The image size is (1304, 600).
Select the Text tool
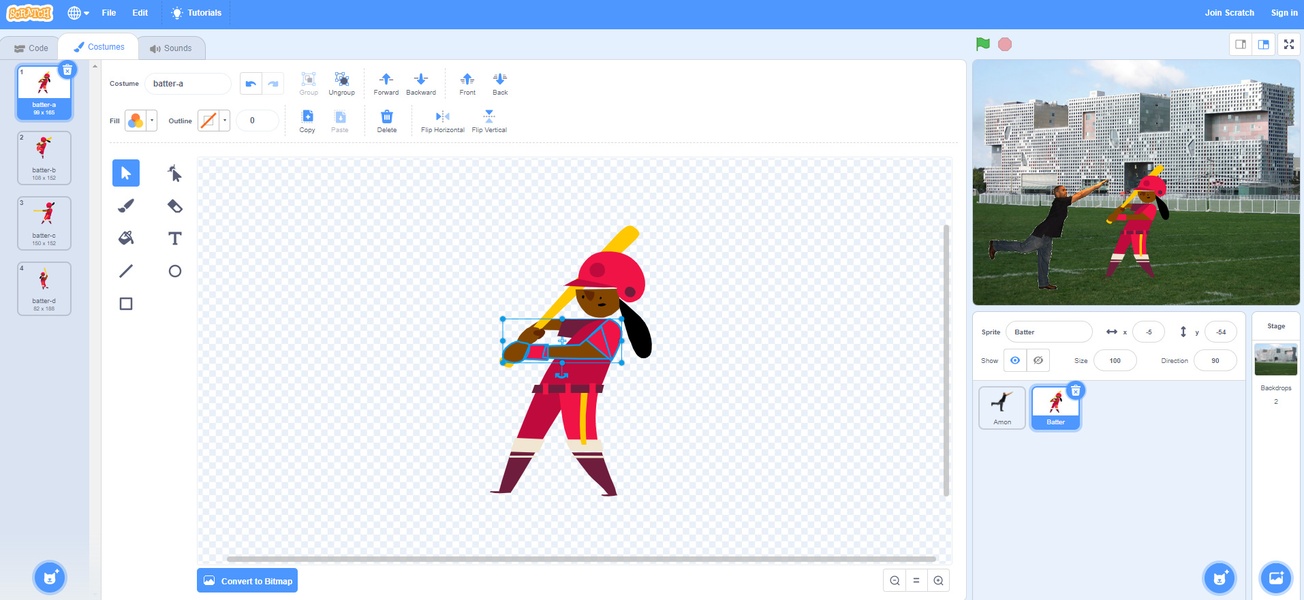(175, 238)
